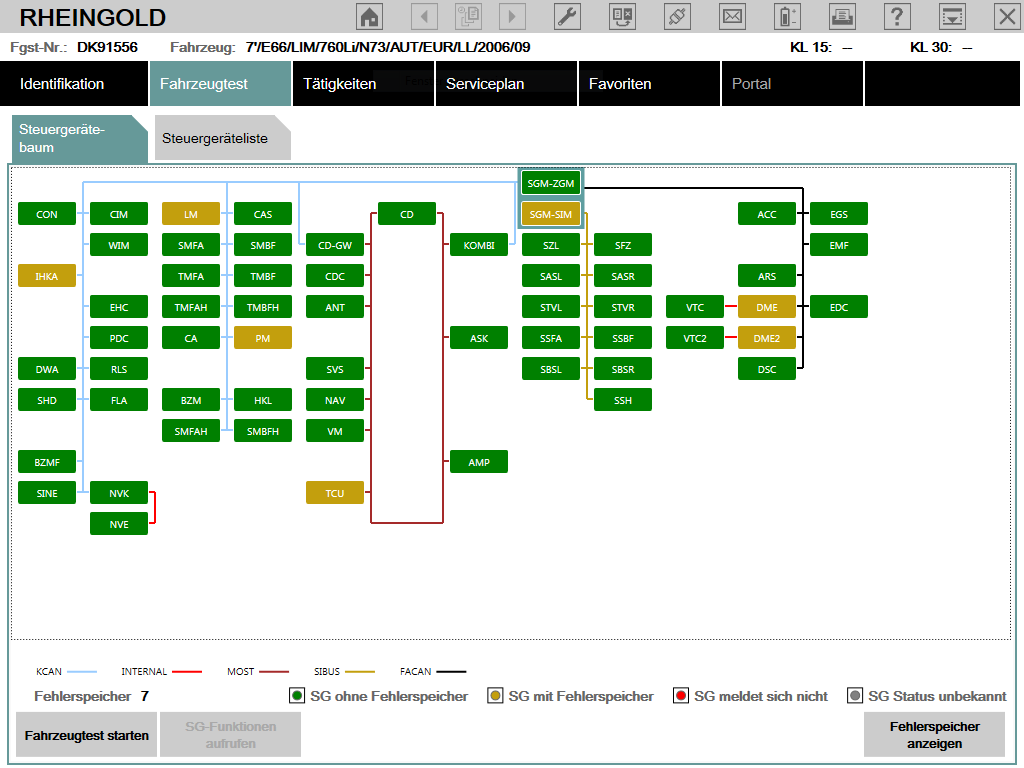The width and height of the screenshot is (1024, 768).
Task: Click chassis number DK91556 text
Action: [107, 47]
